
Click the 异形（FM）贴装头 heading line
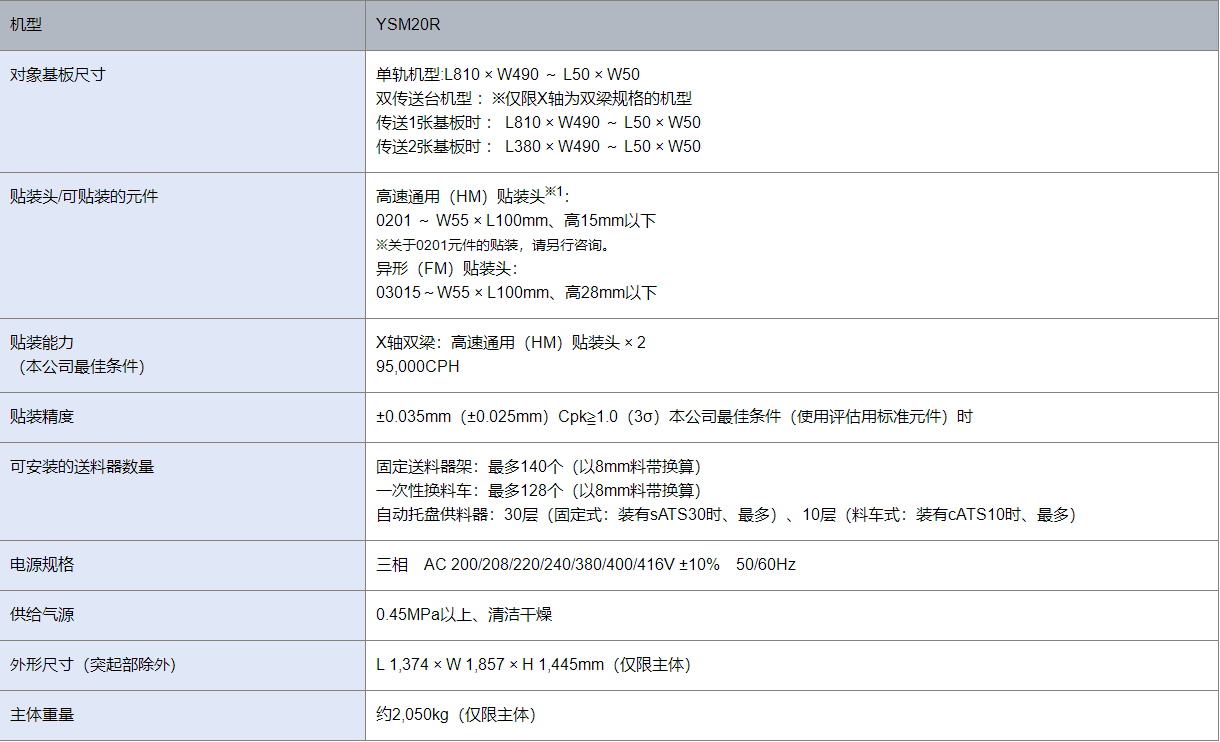tap(447, 269)
